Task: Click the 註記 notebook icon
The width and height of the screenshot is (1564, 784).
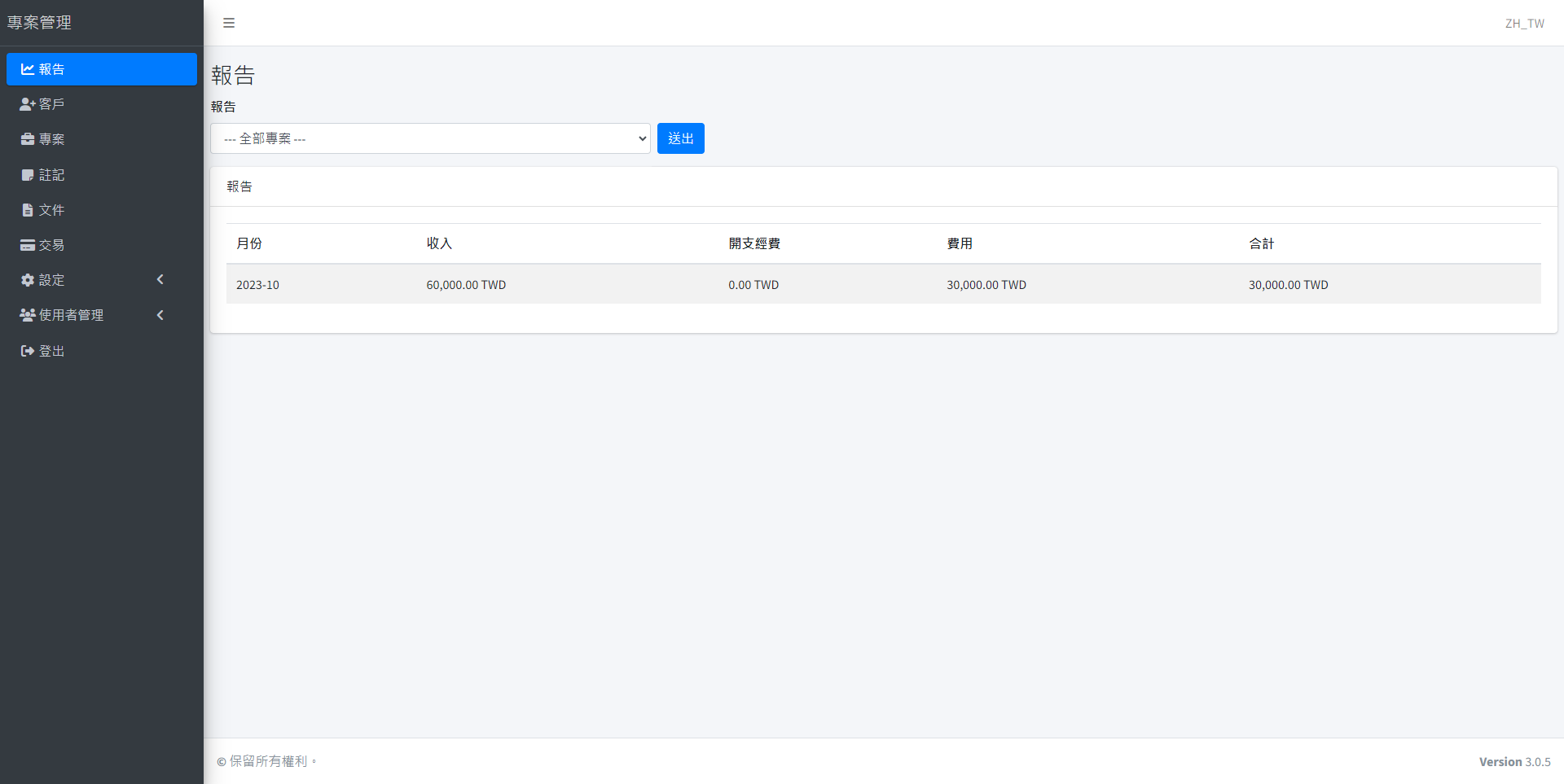Action: pos(27,174)
